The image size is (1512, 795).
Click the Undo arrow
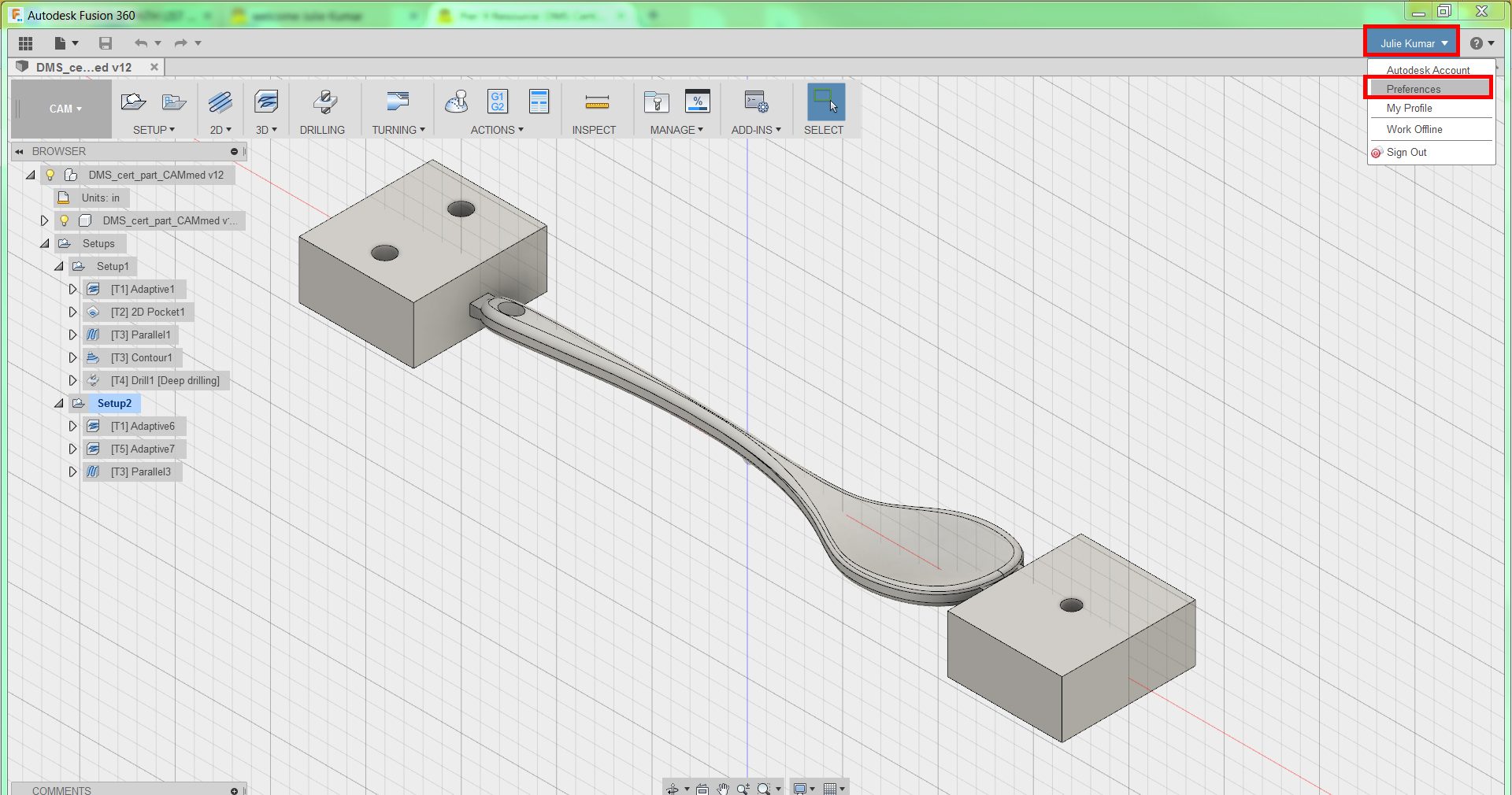(141, 43)
